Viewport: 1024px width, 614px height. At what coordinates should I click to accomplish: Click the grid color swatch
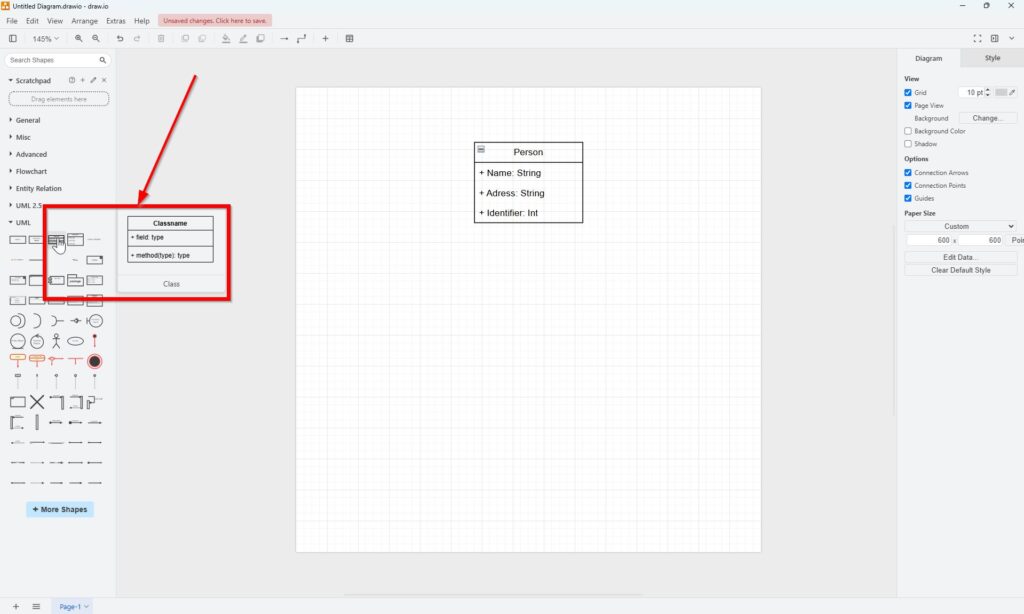1001,93
